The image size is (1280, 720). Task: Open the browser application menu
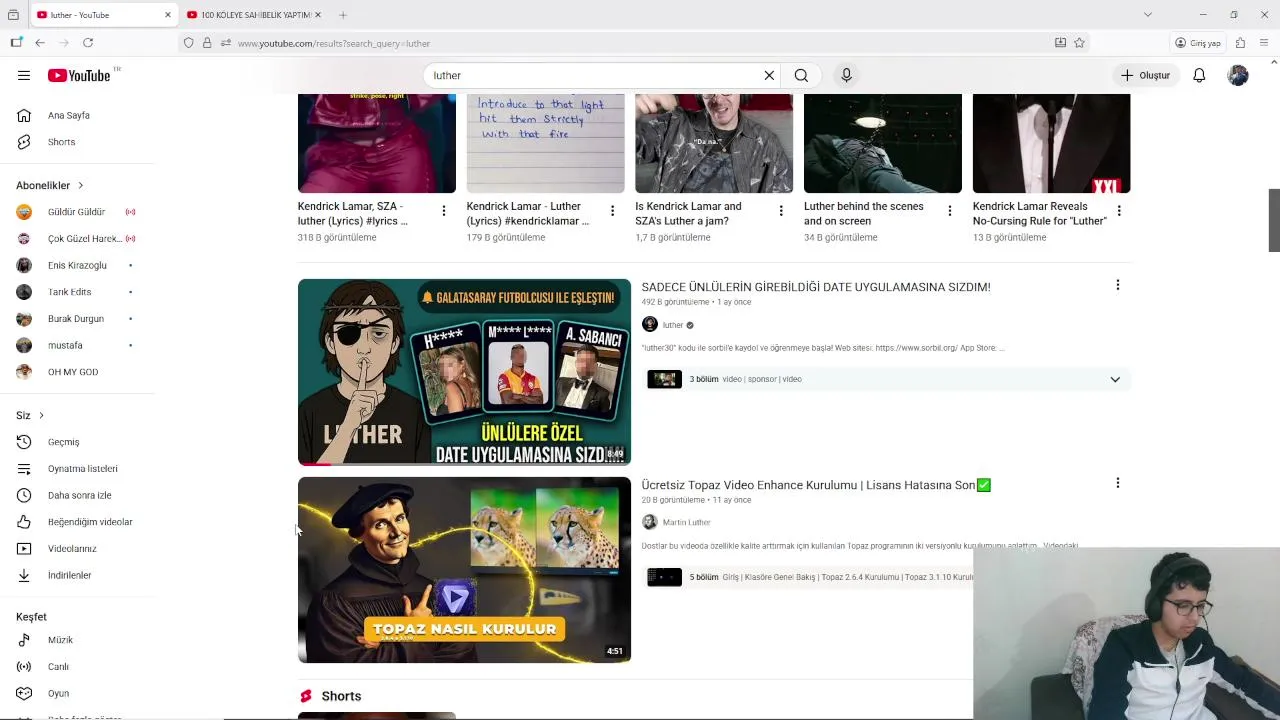point(1264,43)
